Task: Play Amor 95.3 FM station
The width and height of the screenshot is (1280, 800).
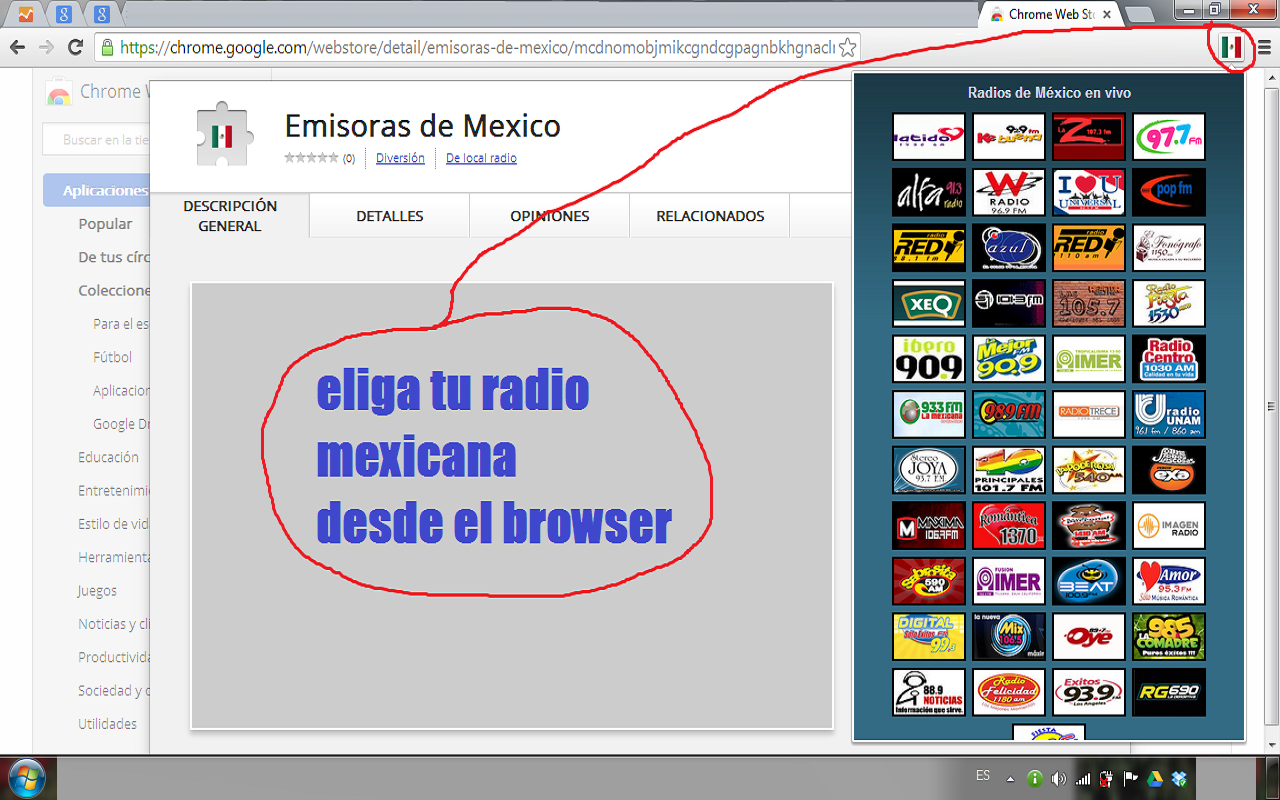Action: [x=1169, y=581]
